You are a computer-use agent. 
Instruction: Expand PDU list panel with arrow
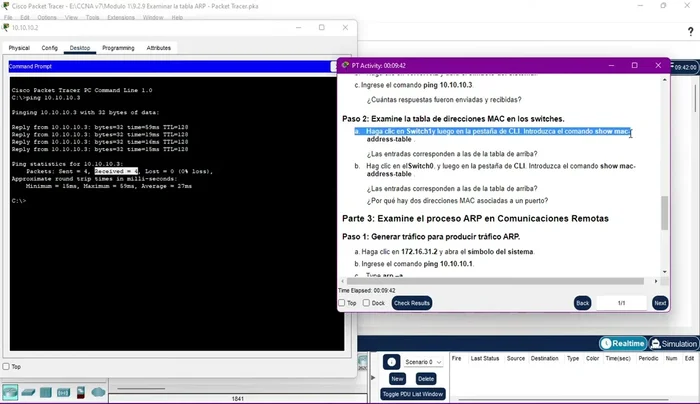[x=373, y=378]
